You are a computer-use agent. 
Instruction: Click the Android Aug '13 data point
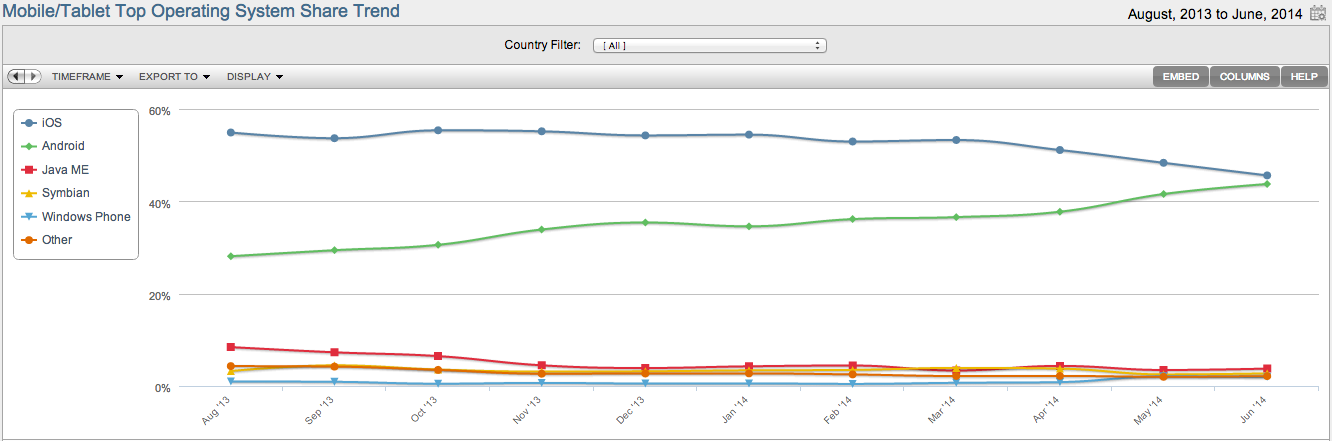[x=231, y=256]
